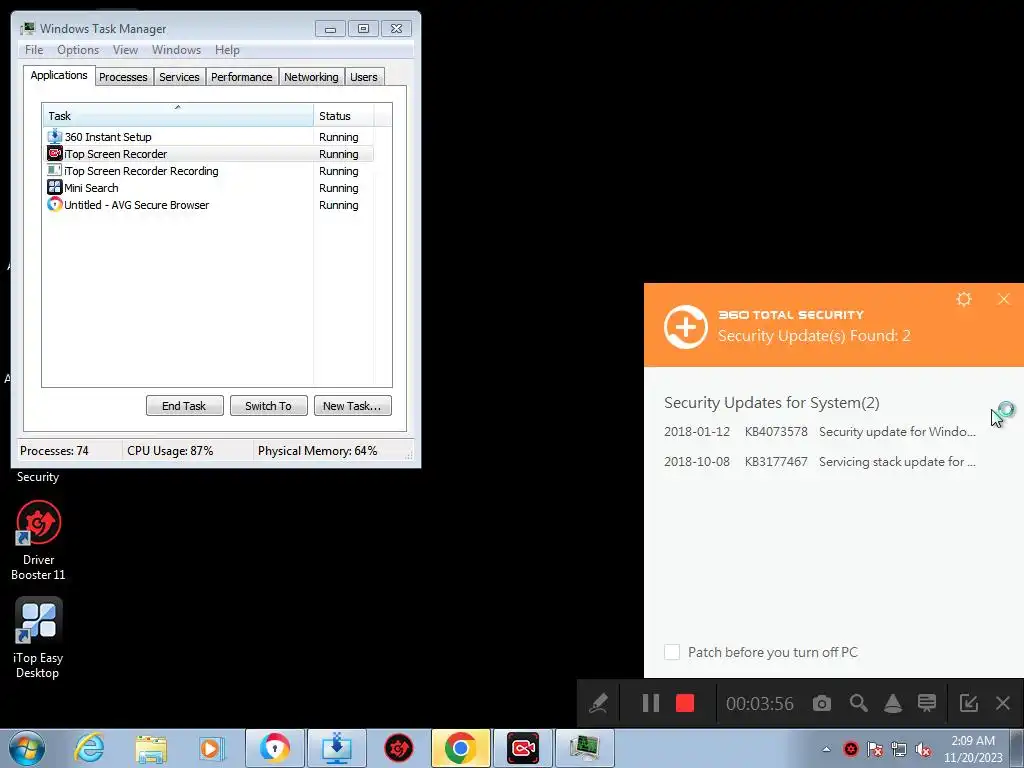The width and height of the screenshot is (1024, 768).
Task: Select Untitled - AVG Secure Browser task
Action: click(x=208, y=205)
